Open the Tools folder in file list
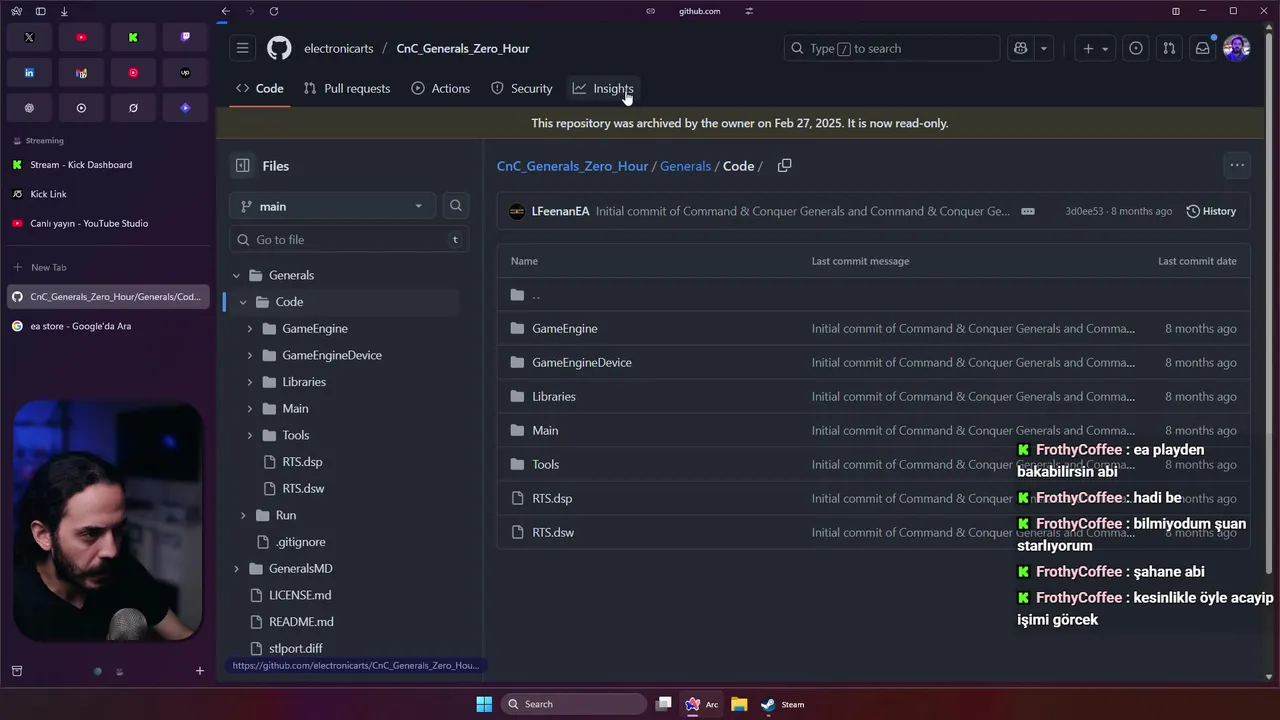 point(546,464)
